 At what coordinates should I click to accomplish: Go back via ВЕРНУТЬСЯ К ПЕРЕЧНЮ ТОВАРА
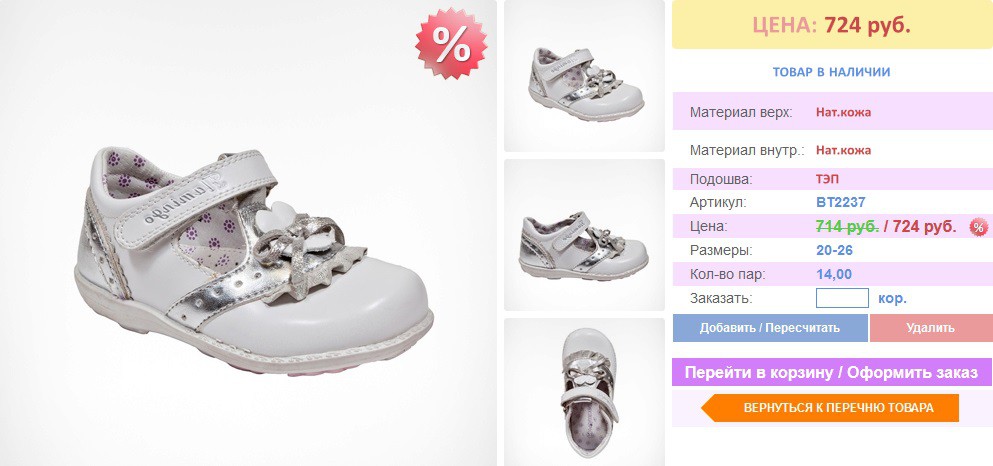tap(830, 408)
